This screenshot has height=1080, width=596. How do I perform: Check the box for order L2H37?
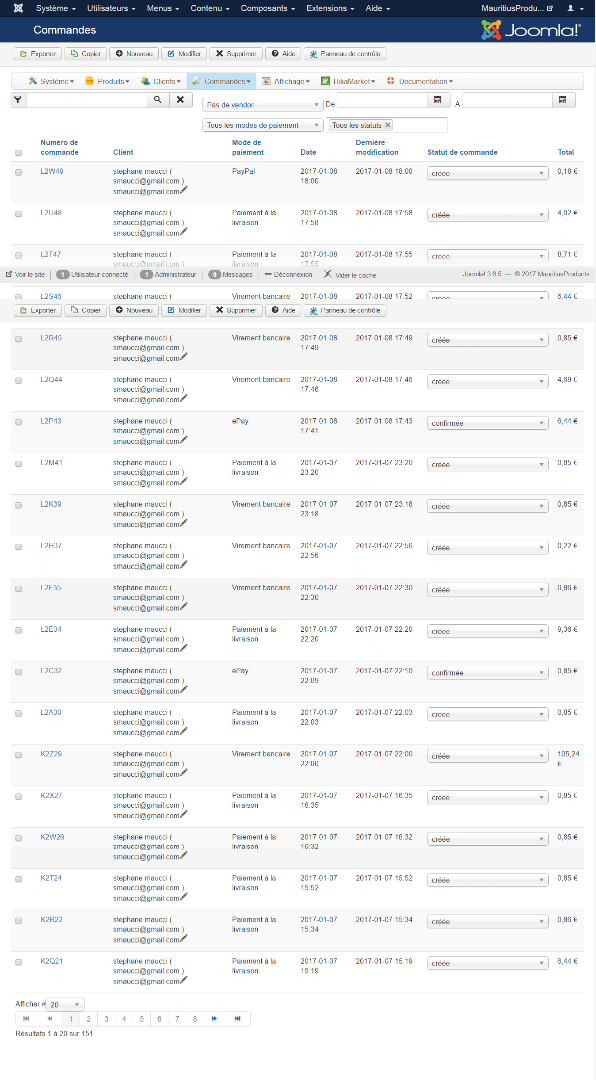pos(19,547)
